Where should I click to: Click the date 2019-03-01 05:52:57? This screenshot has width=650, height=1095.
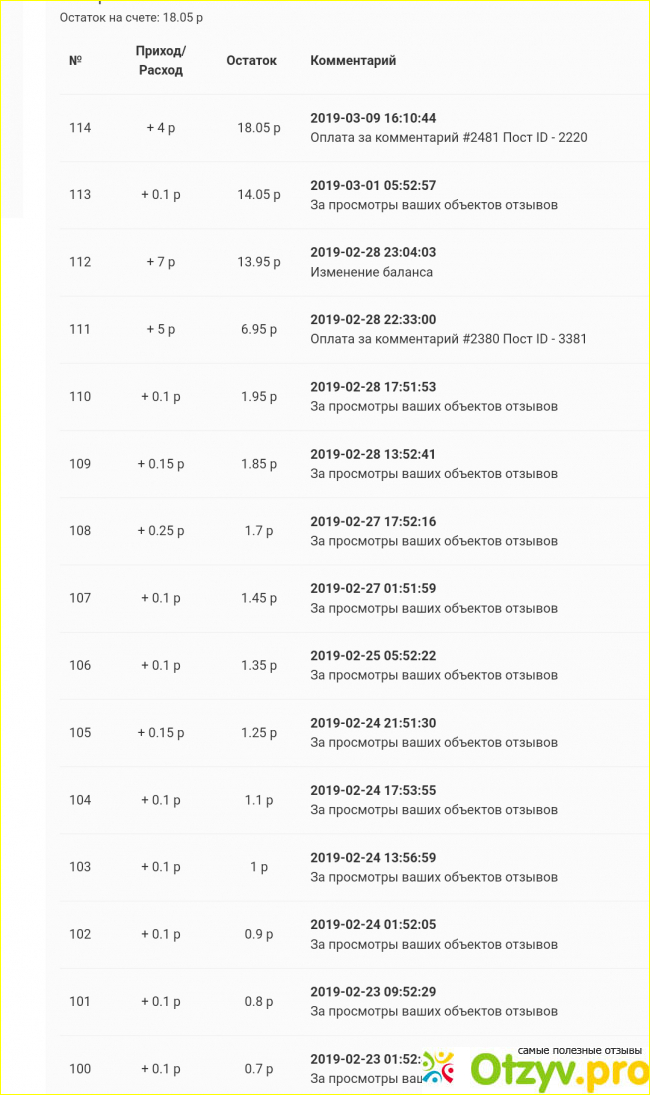373,185
